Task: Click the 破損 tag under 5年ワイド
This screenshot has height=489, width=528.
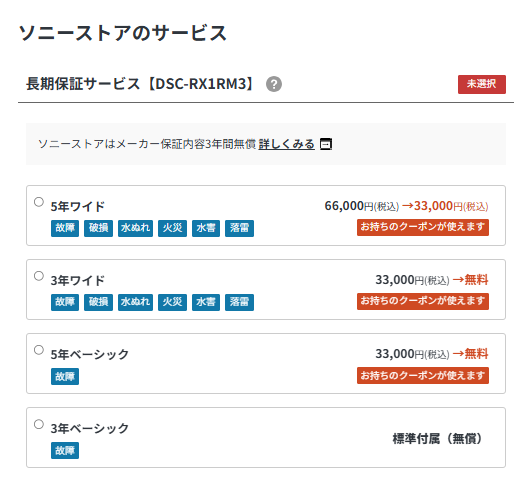Action: pyautogui.click(x=98, y=228)
